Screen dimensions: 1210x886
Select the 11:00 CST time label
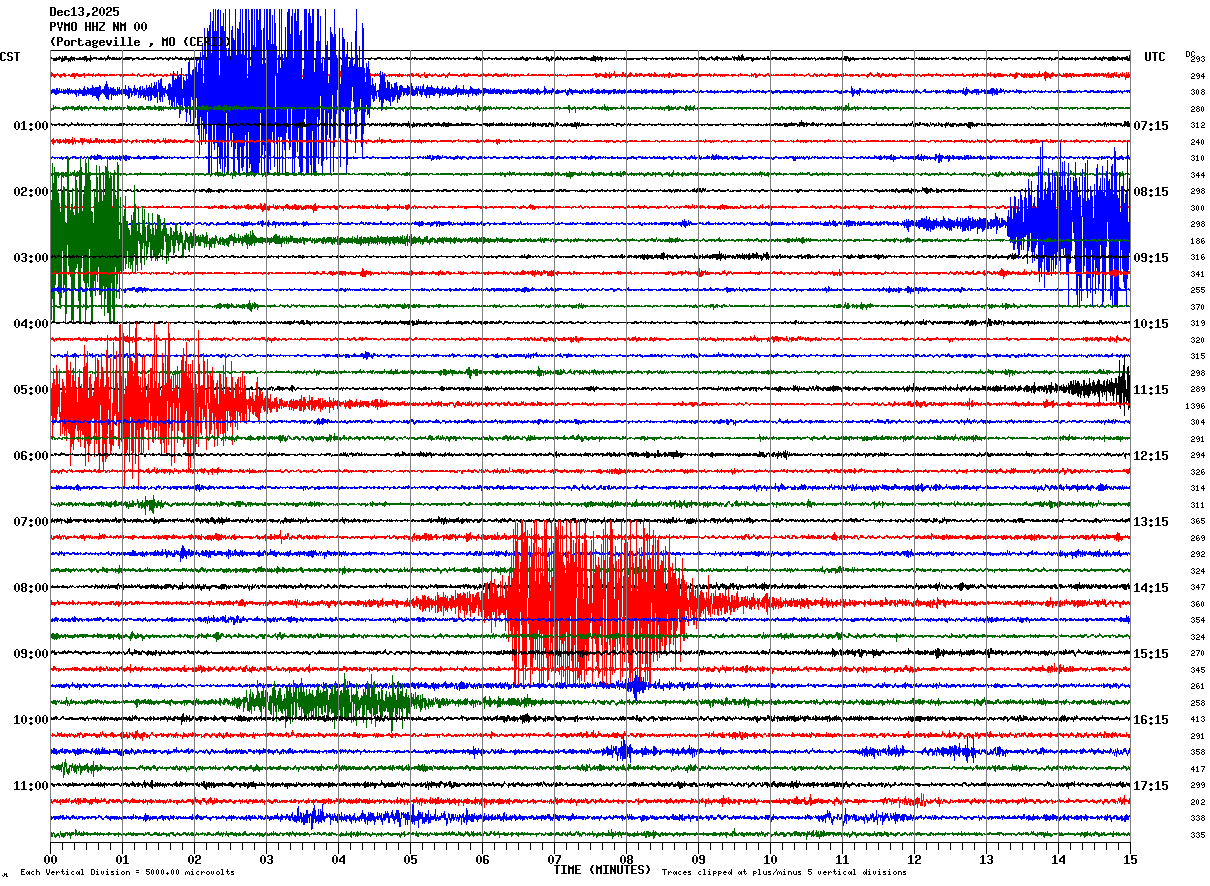pos(31,786)
